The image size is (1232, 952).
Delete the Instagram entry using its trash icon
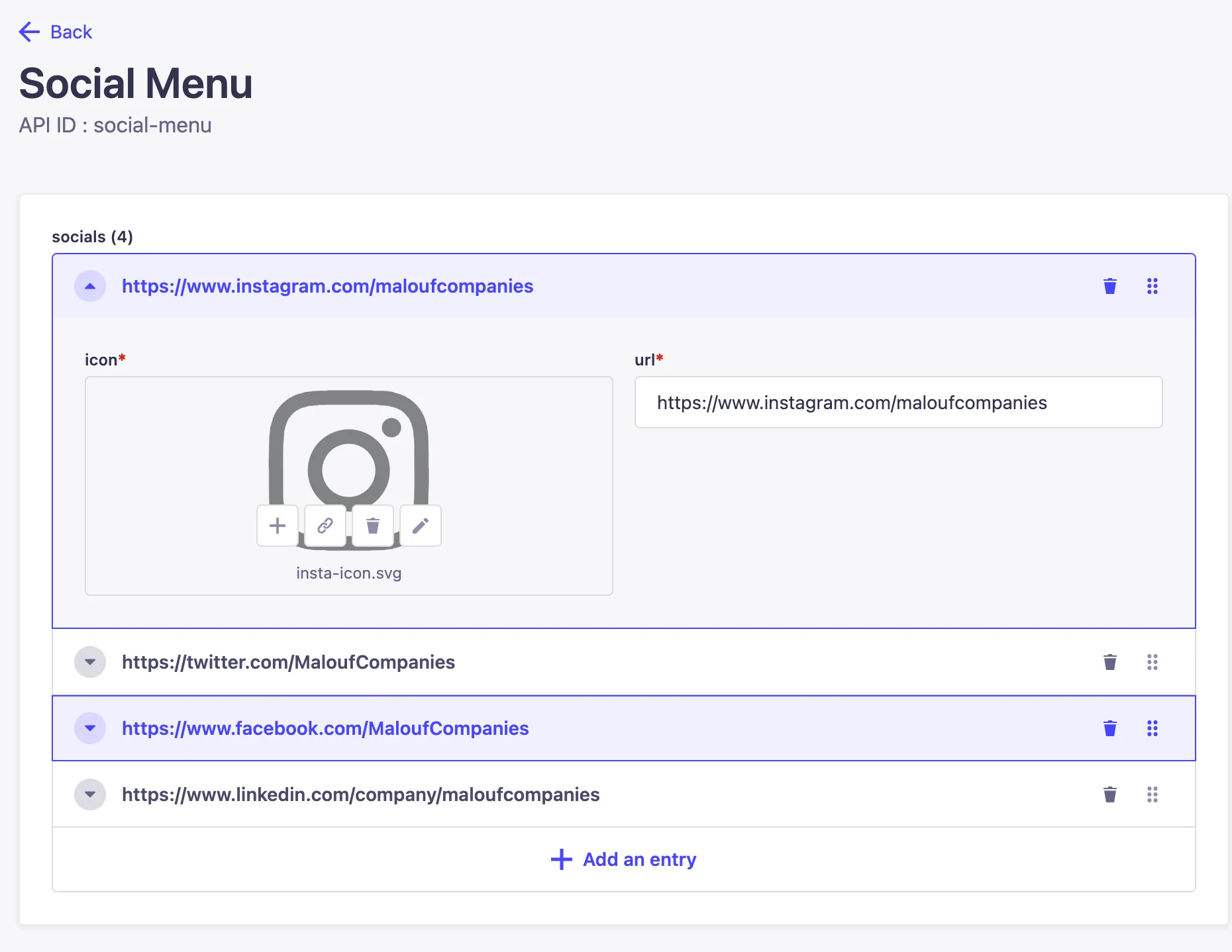[1109, 286]
